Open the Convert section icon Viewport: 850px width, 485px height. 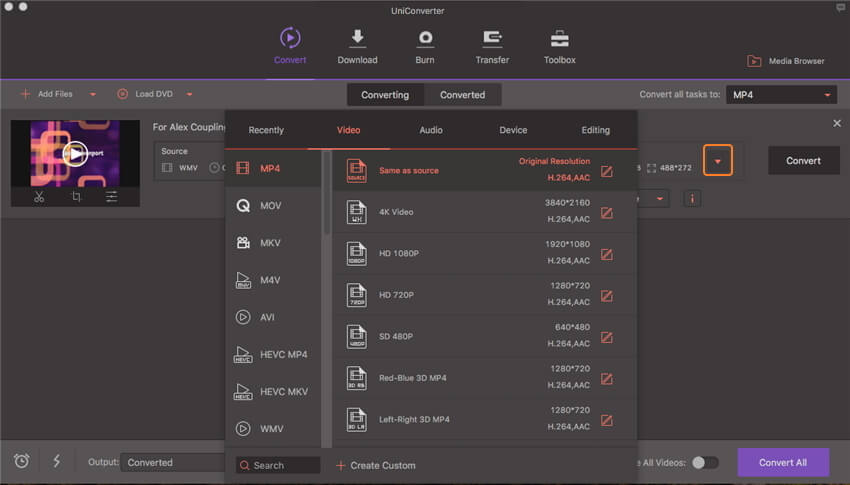[x=290, y=38]
